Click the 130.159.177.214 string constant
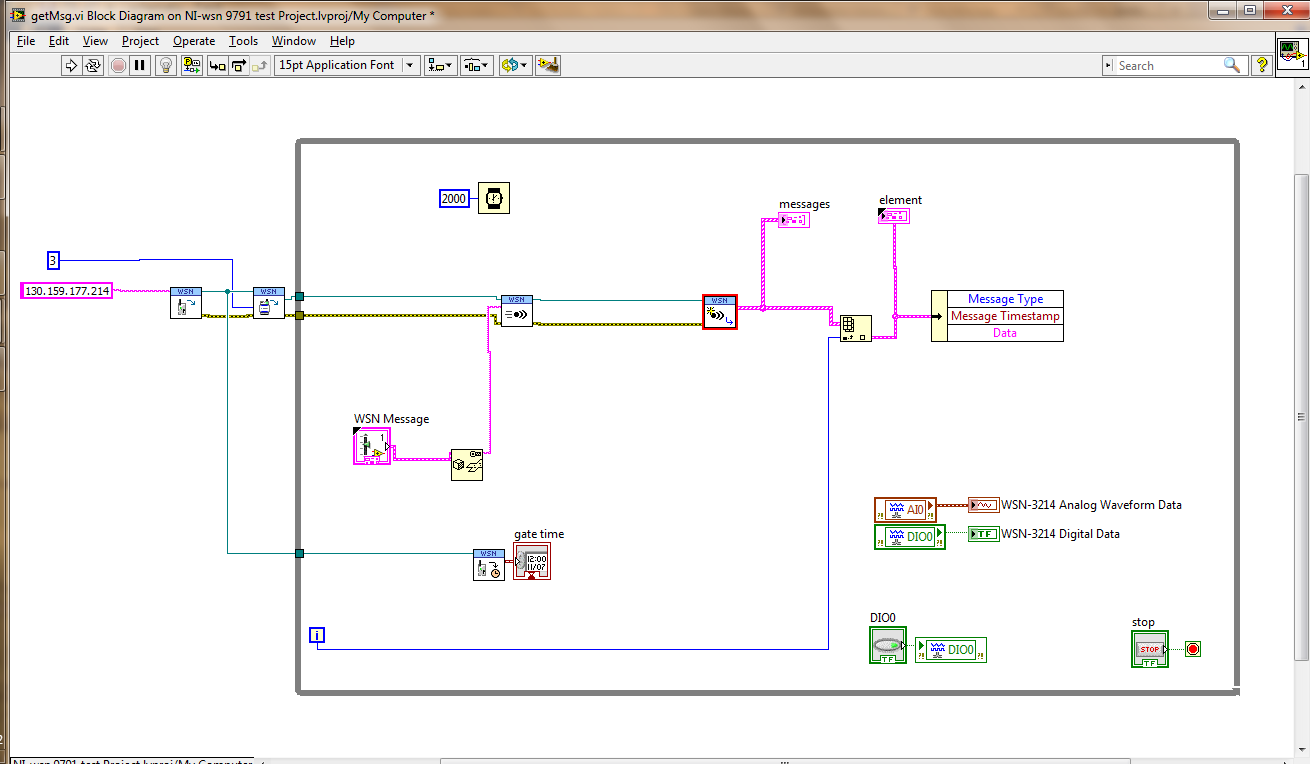Screen dimensions: 1310x764 66,291
